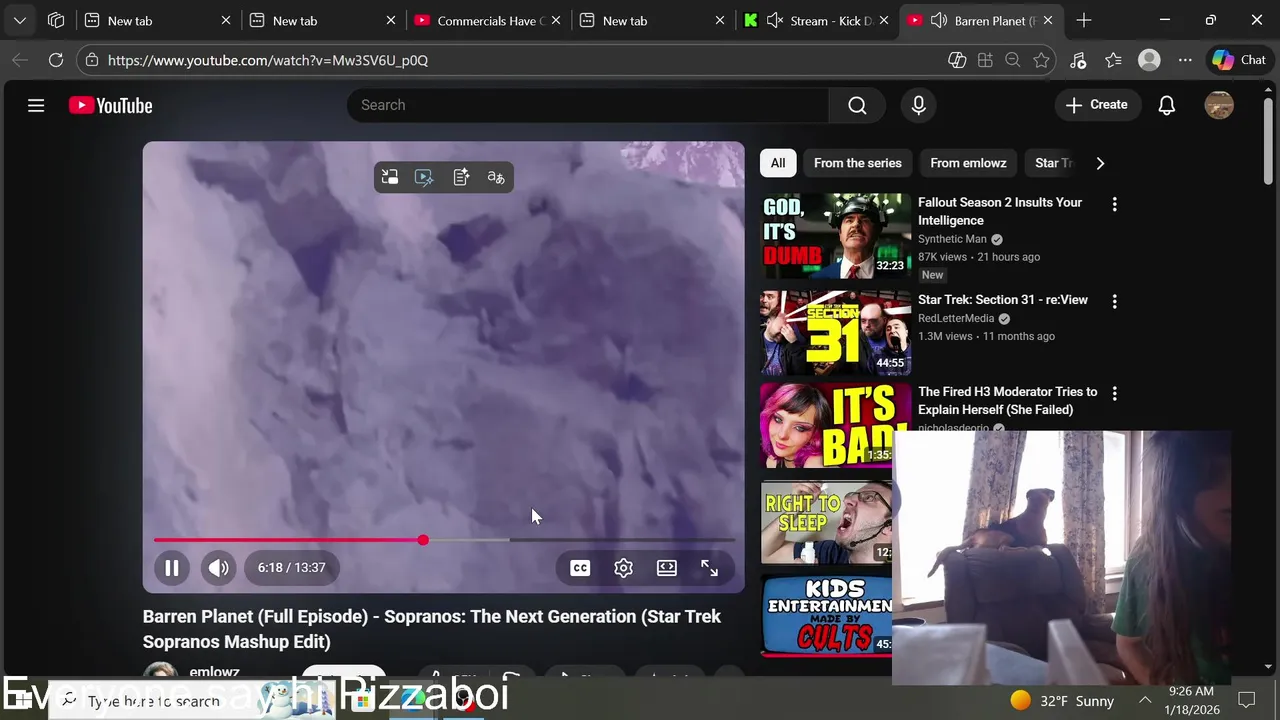Open options for Fallout Season 2 video
1280x720 pixels.
point(1114,204)
